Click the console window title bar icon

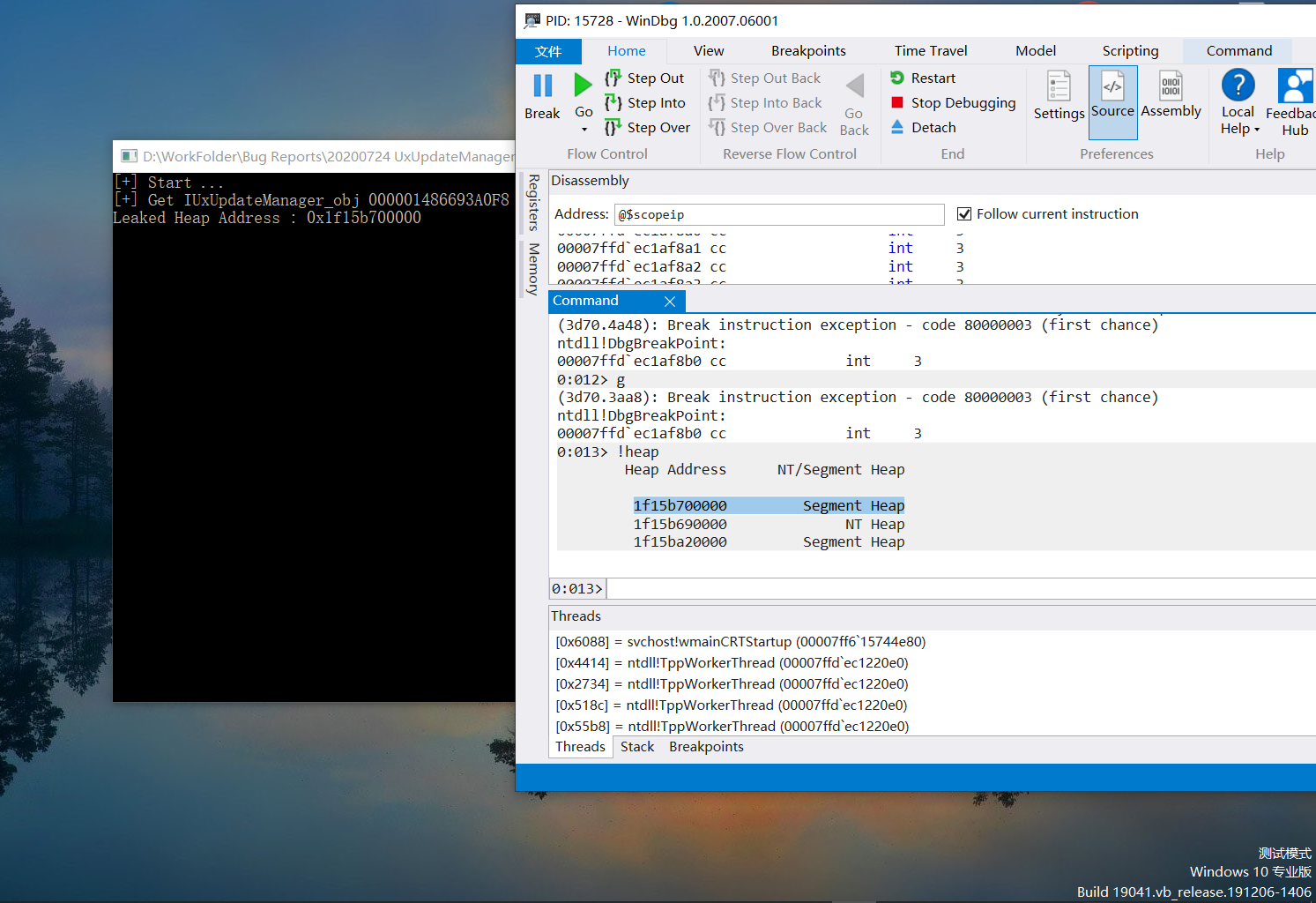(x=129, y=156)
